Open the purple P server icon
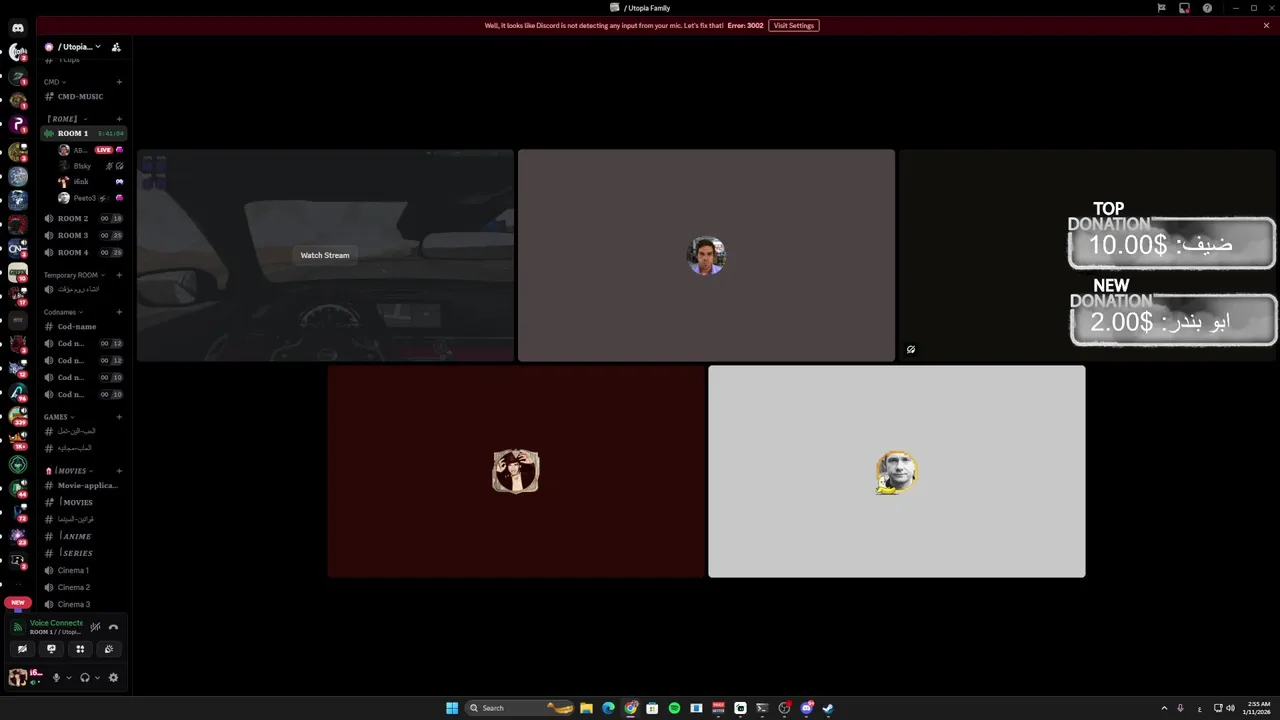 pos(18,125)
